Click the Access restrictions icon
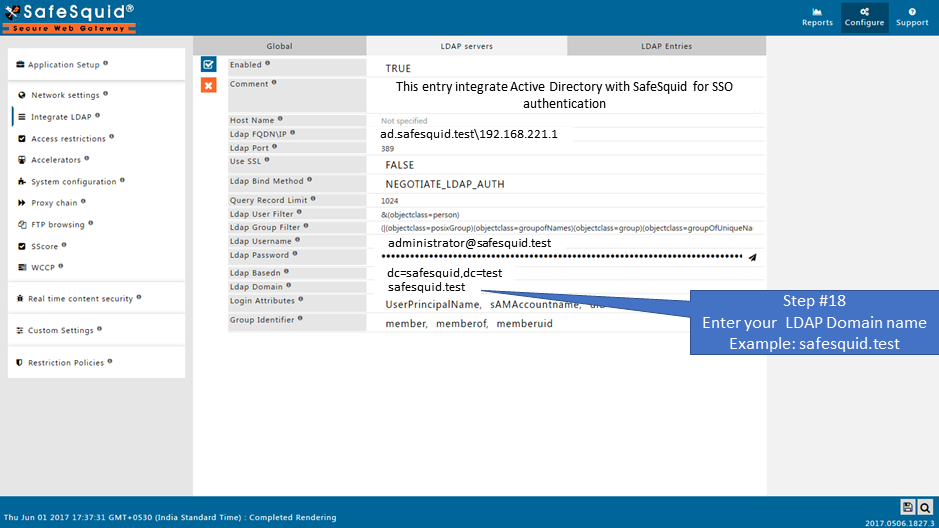939x528 pixels. (22, 138)
